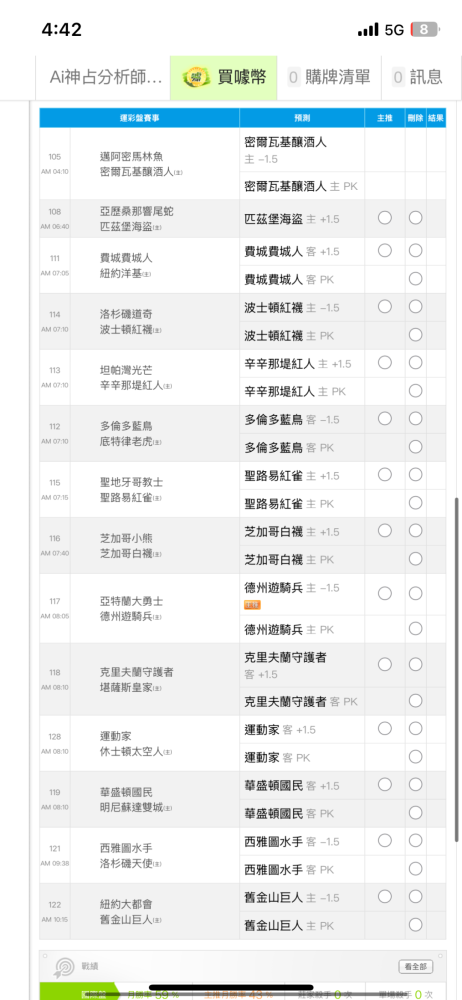Viewport: 462px width, 1000px height.
Task: Tap the battery indicator in status bar
Action: [x=424, y=29]
